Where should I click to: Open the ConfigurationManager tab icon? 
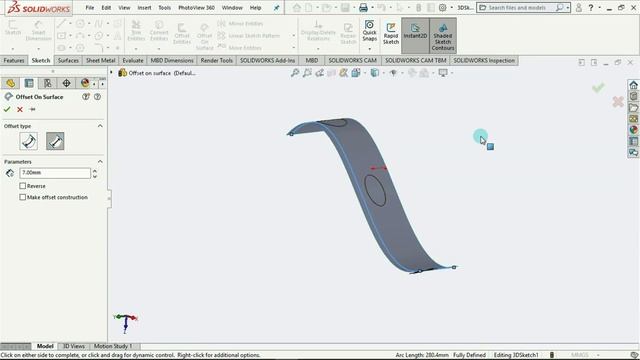click(x=48, y=83)
